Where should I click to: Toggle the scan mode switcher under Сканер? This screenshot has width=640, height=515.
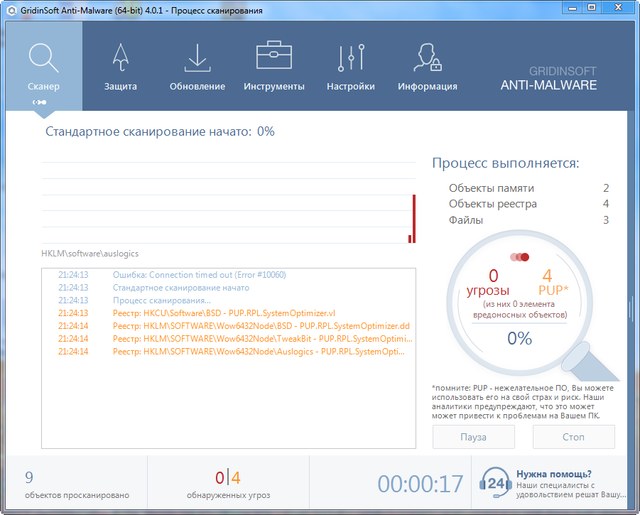pyautogui.click(x=39, y=102)
